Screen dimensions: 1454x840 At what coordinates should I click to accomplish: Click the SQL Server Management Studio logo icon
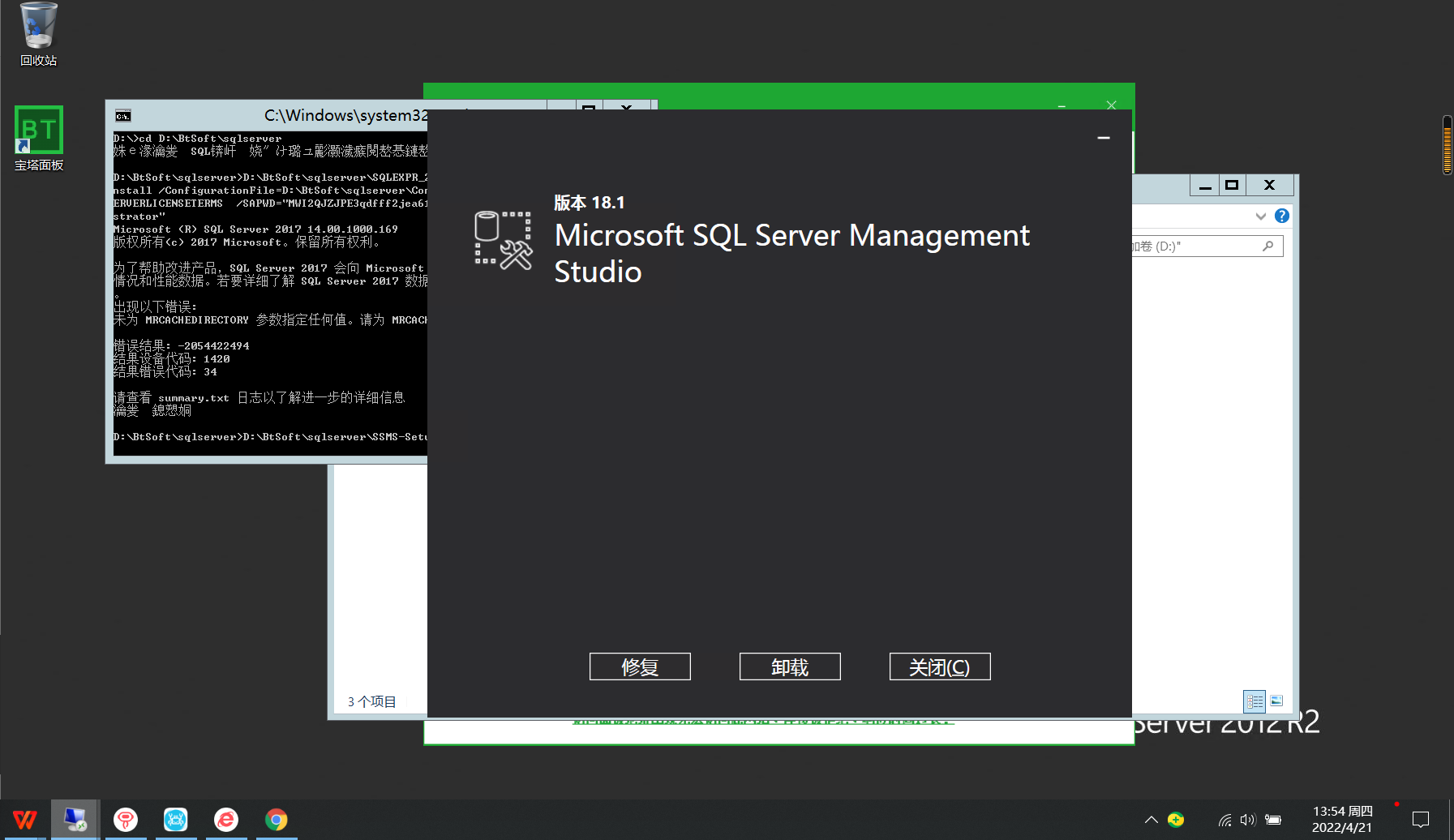[503, 240]
